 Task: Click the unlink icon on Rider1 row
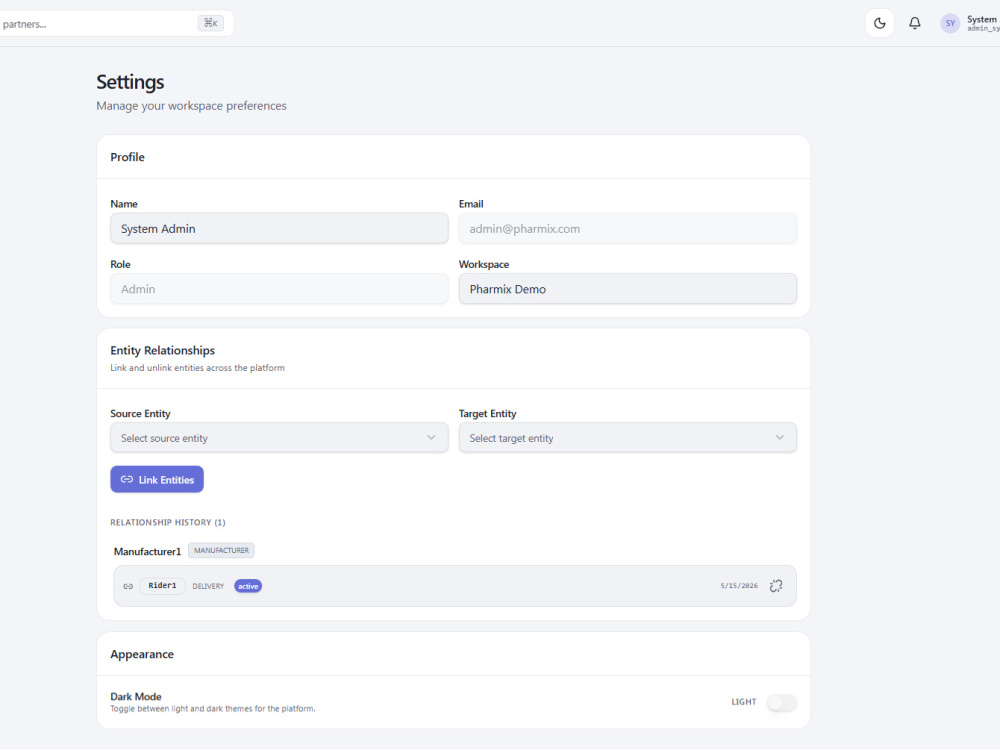[776, 586]
